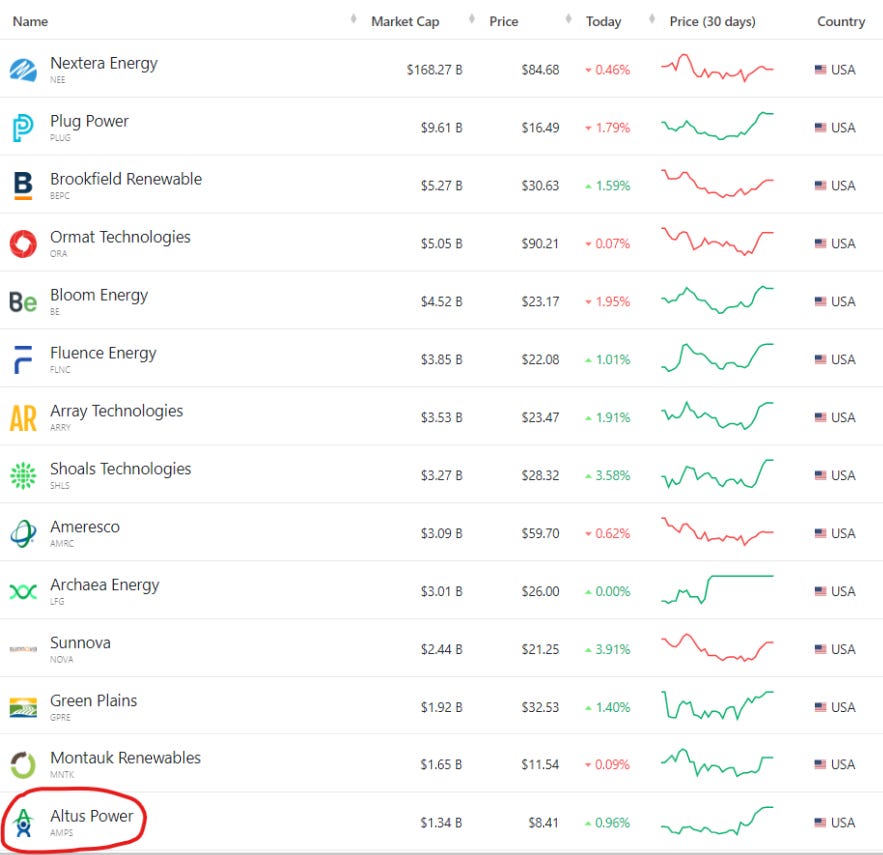Click the USA flag in Plug Power row
Viewport: 883px width, 855px height.
click(x=820, y=128)
